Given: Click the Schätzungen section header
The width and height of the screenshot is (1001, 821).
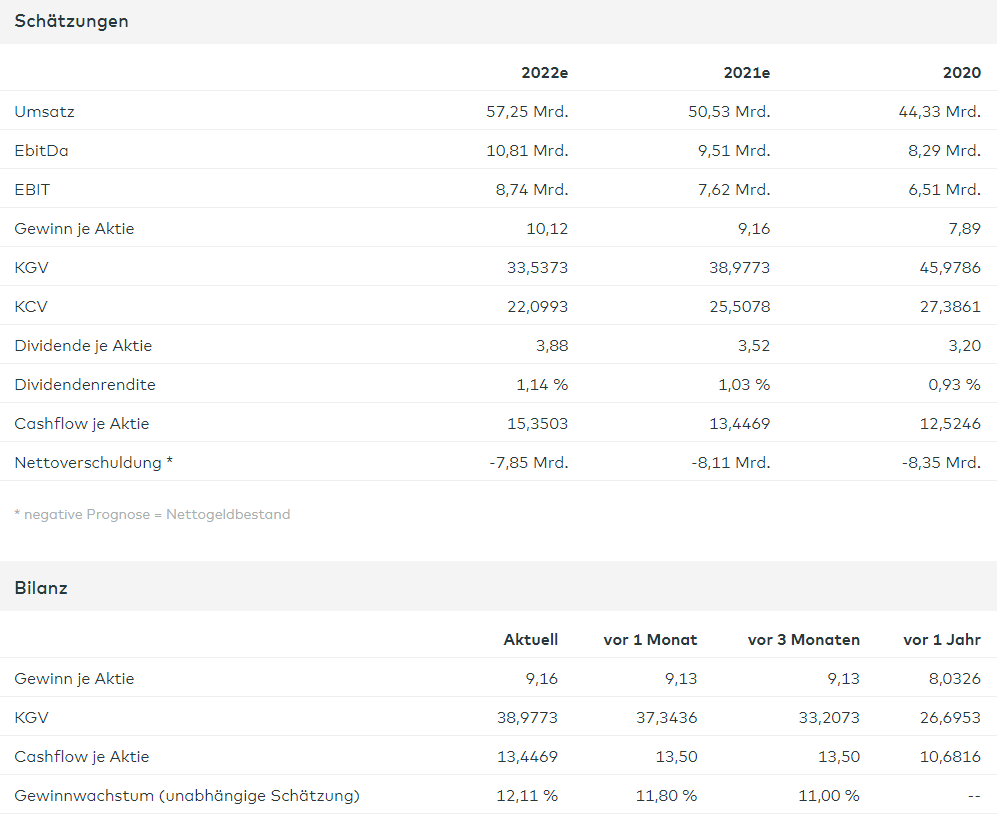Looking at the screenshot, I should click(x=71, y=21).
